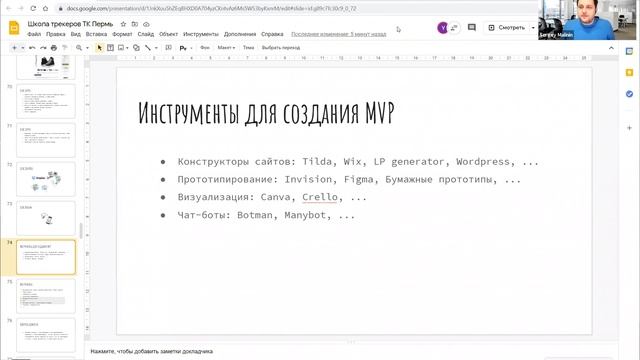Open the Объект menu
The height and width of the screenshot is (360, 640).
pyautogui.click(x=168, y=34)
